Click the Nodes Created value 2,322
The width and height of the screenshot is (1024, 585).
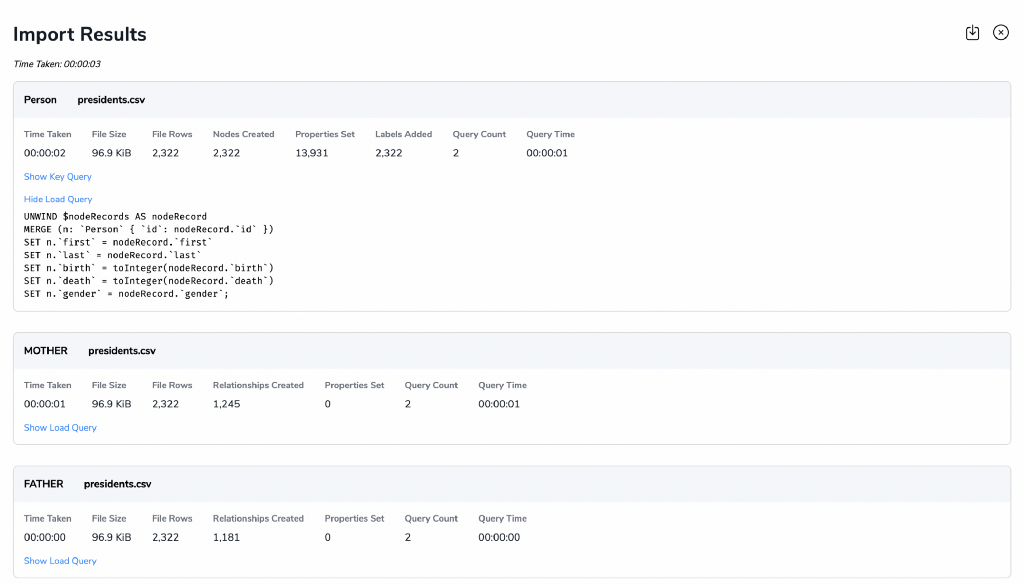coord(227,153)
